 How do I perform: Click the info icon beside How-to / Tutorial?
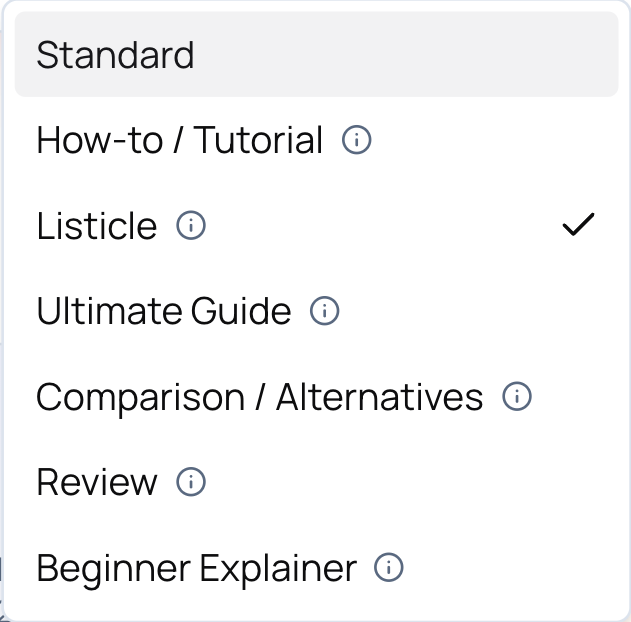point(357,141)
